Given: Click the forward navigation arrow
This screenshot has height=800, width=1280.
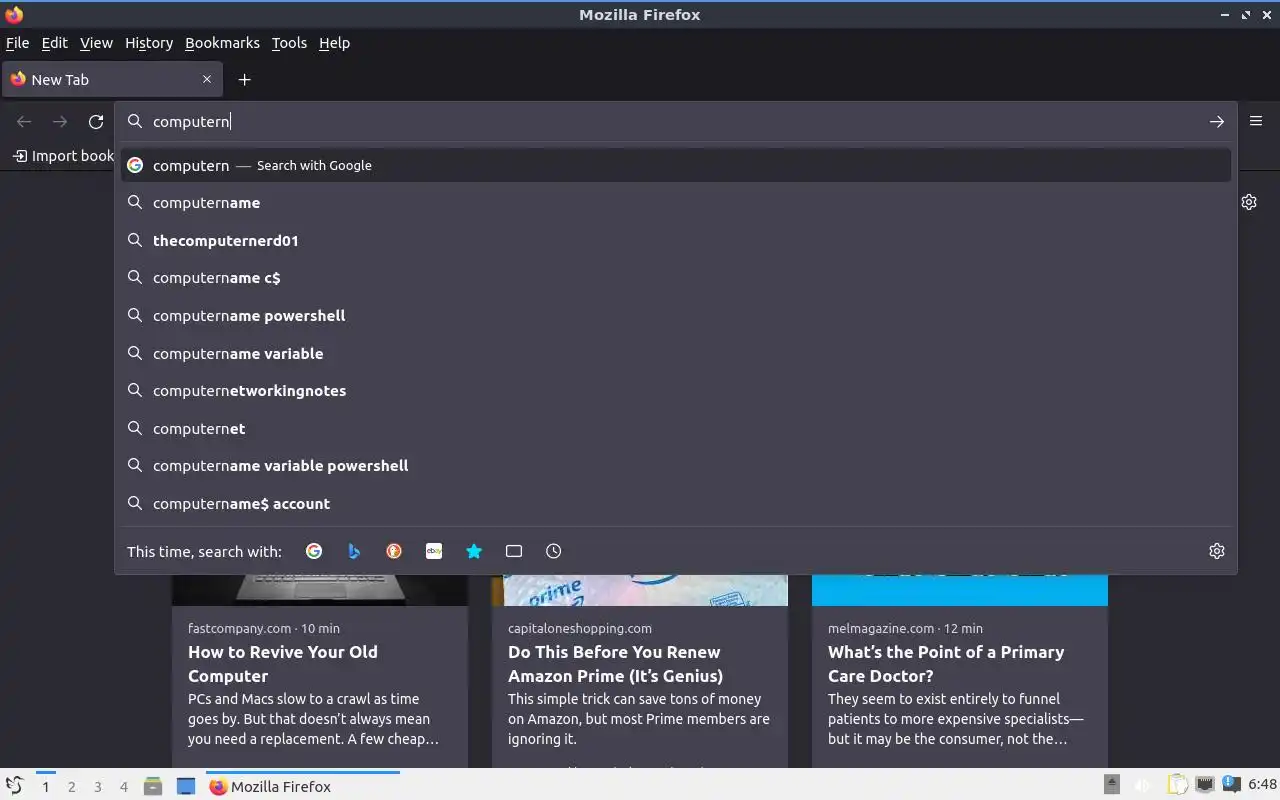Looking at the screenshot, I should [x=60, y=121].
